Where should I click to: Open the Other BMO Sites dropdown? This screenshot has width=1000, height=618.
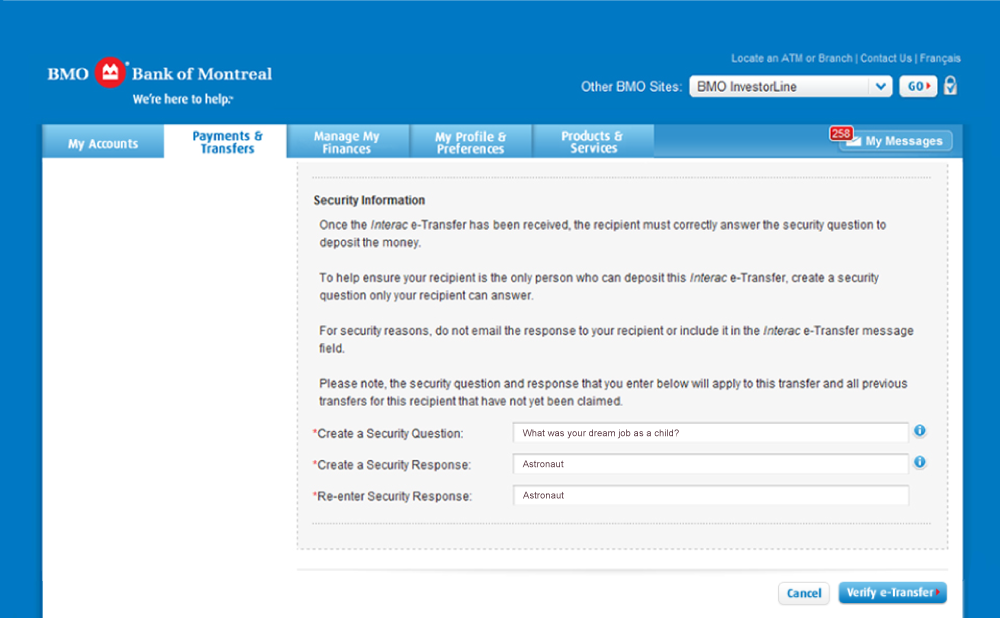790,86
